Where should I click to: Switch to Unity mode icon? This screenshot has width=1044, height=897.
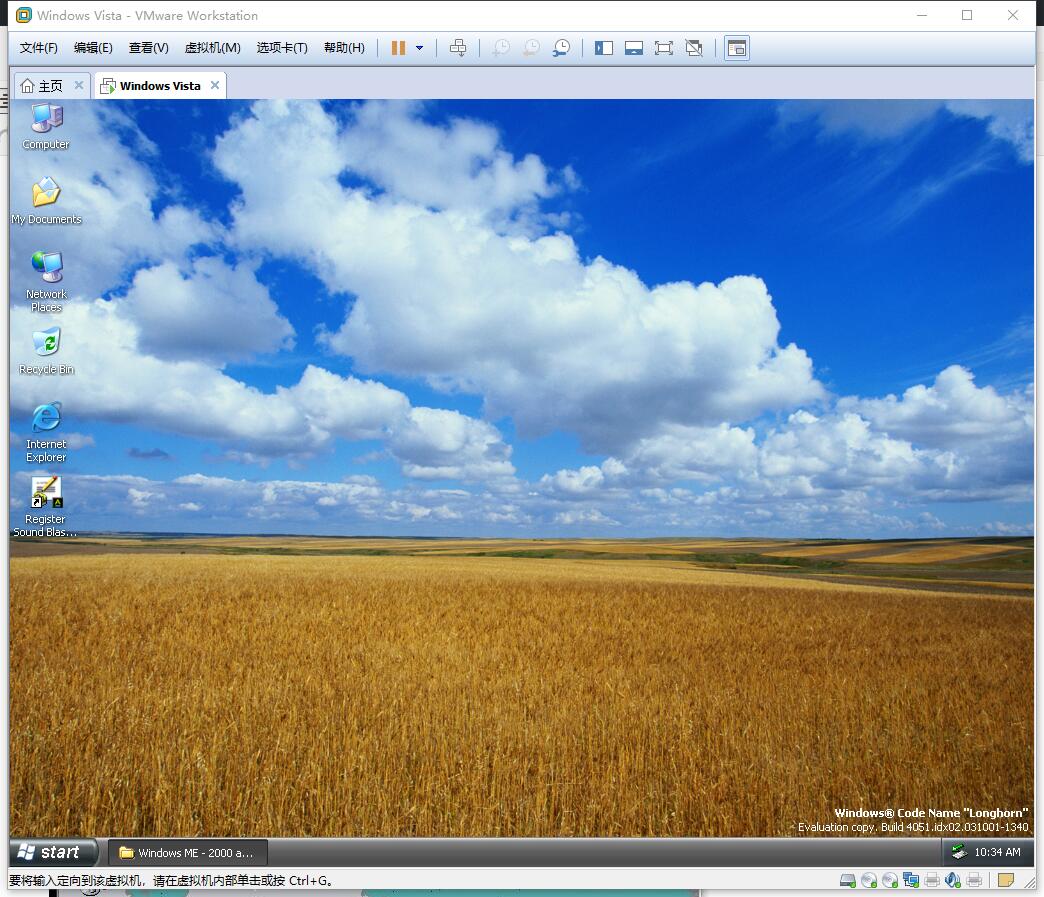[694, 48]
